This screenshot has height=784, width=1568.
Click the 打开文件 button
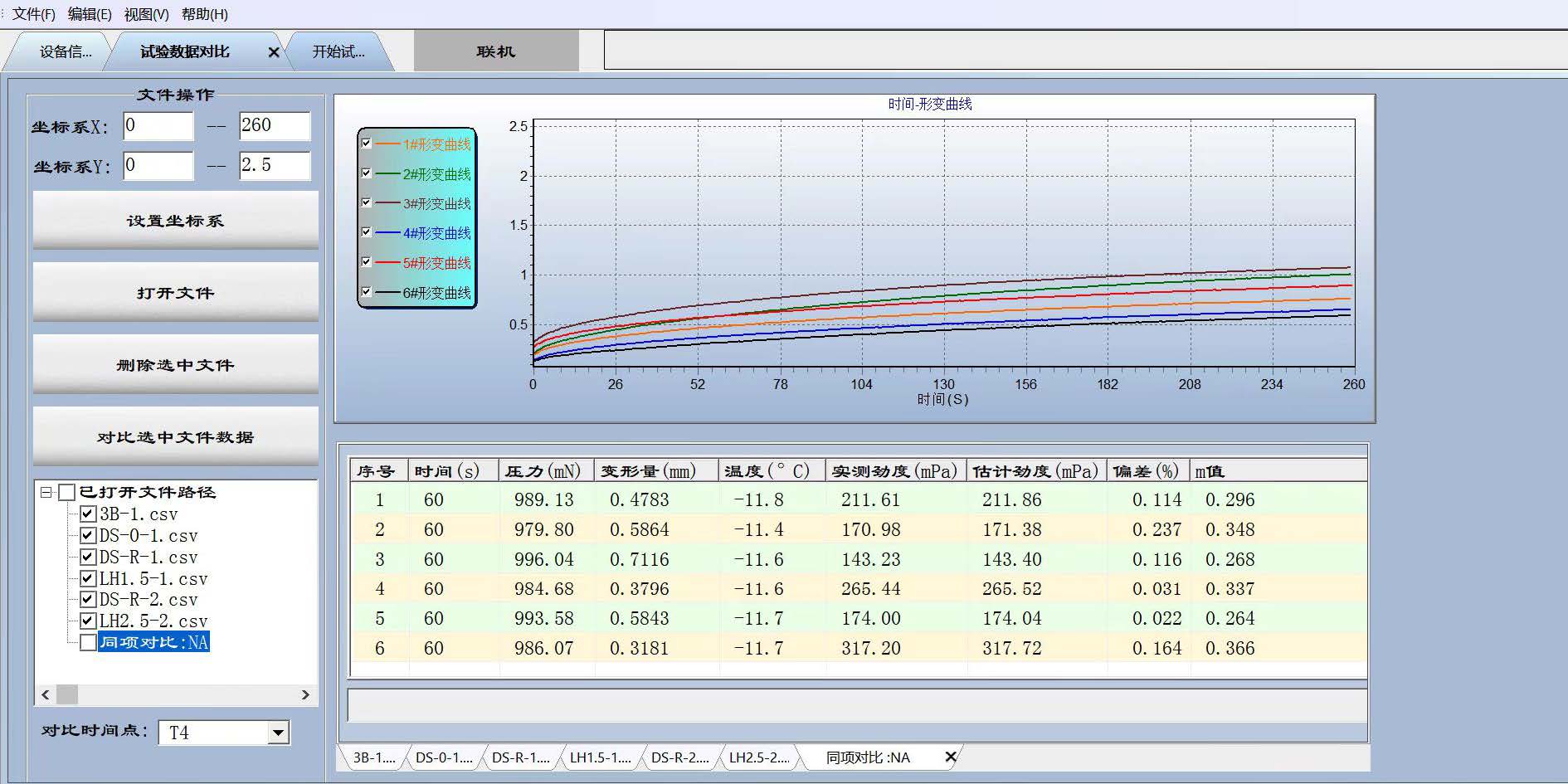point(175,293)
